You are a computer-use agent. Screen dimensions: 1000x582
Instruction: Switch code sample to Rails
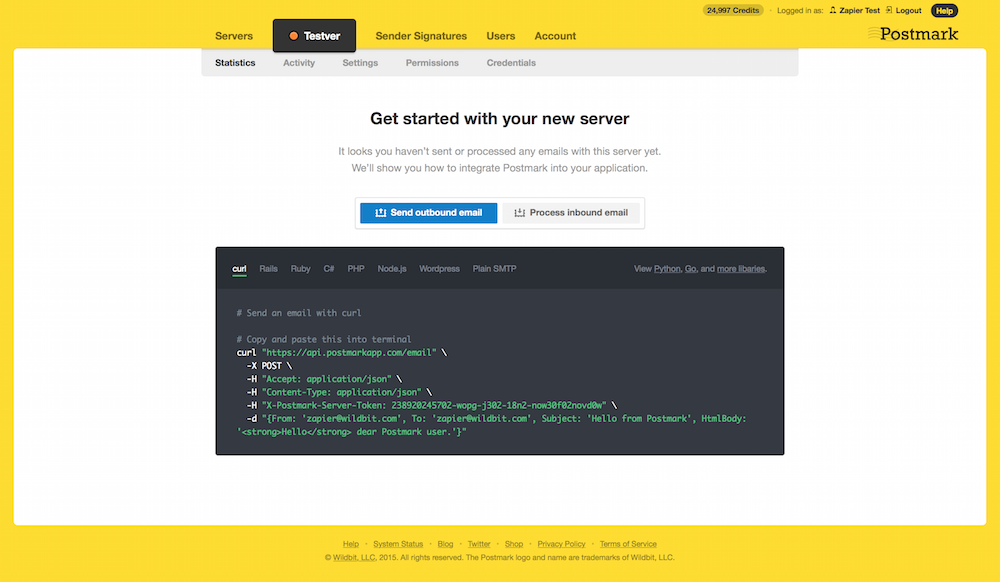pos(268,269)
